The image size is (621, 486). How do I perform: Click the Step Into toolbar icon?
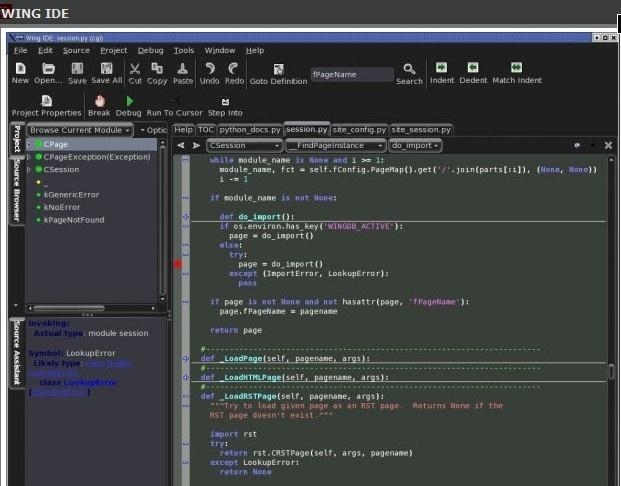point(224,101)
